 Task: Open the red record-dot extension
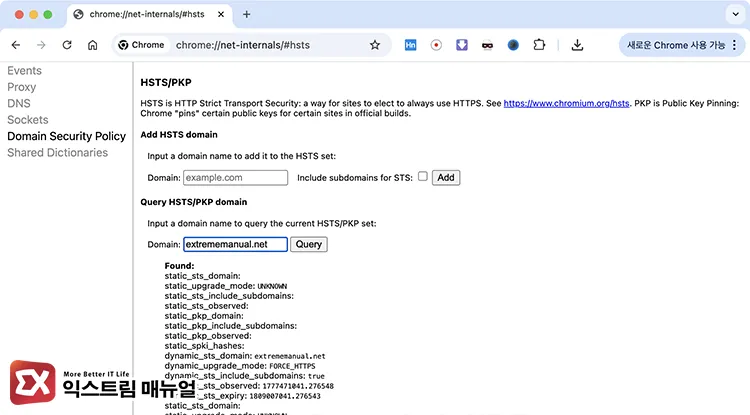point(436,45)
